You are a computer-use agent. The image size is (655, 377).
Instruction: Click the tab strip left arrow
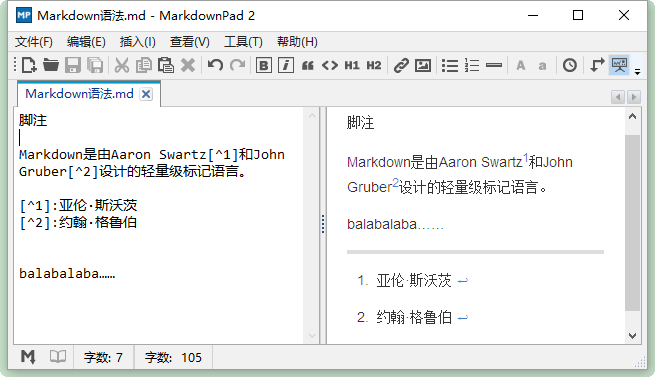pos(618,97)
